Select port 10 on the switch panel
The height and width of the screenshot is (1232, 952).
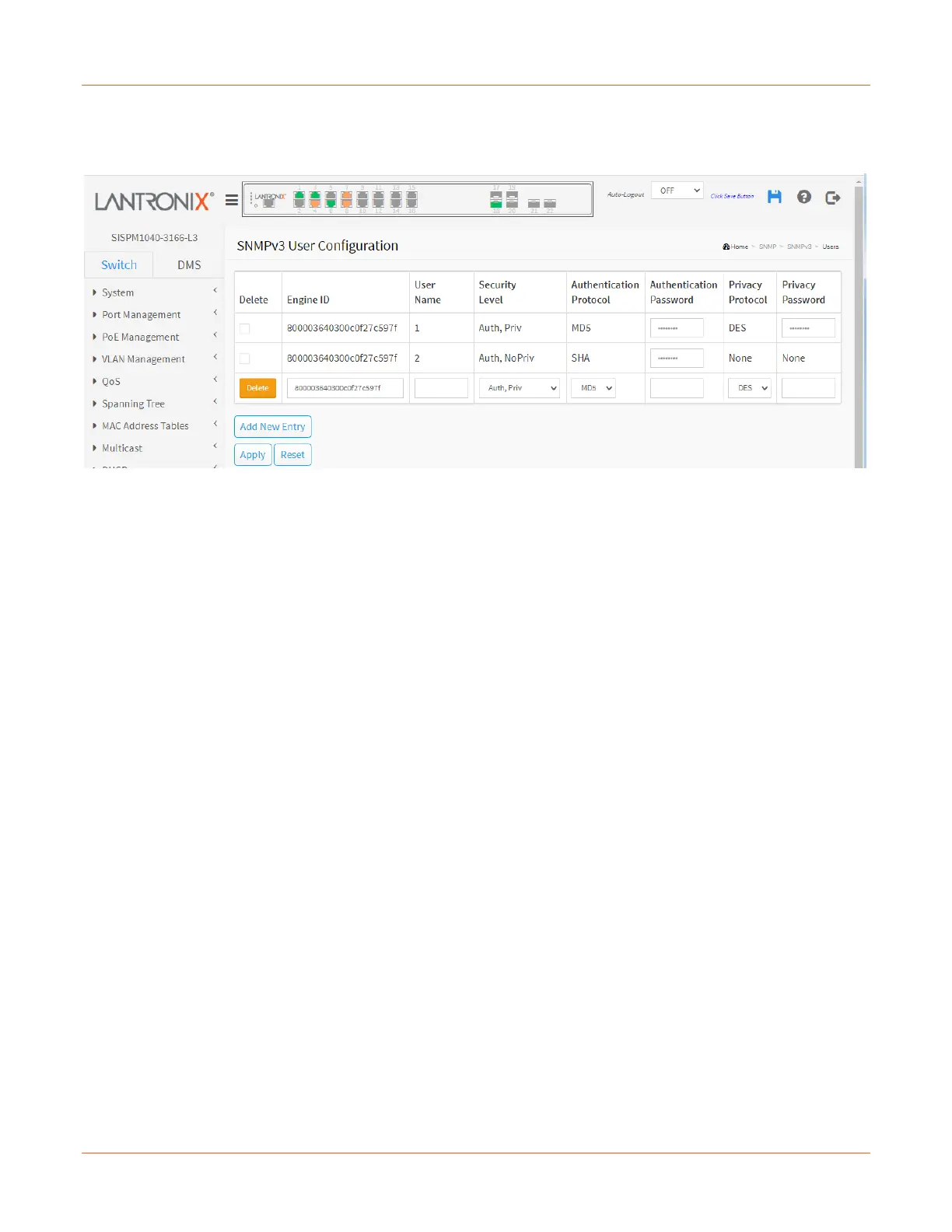362,203
